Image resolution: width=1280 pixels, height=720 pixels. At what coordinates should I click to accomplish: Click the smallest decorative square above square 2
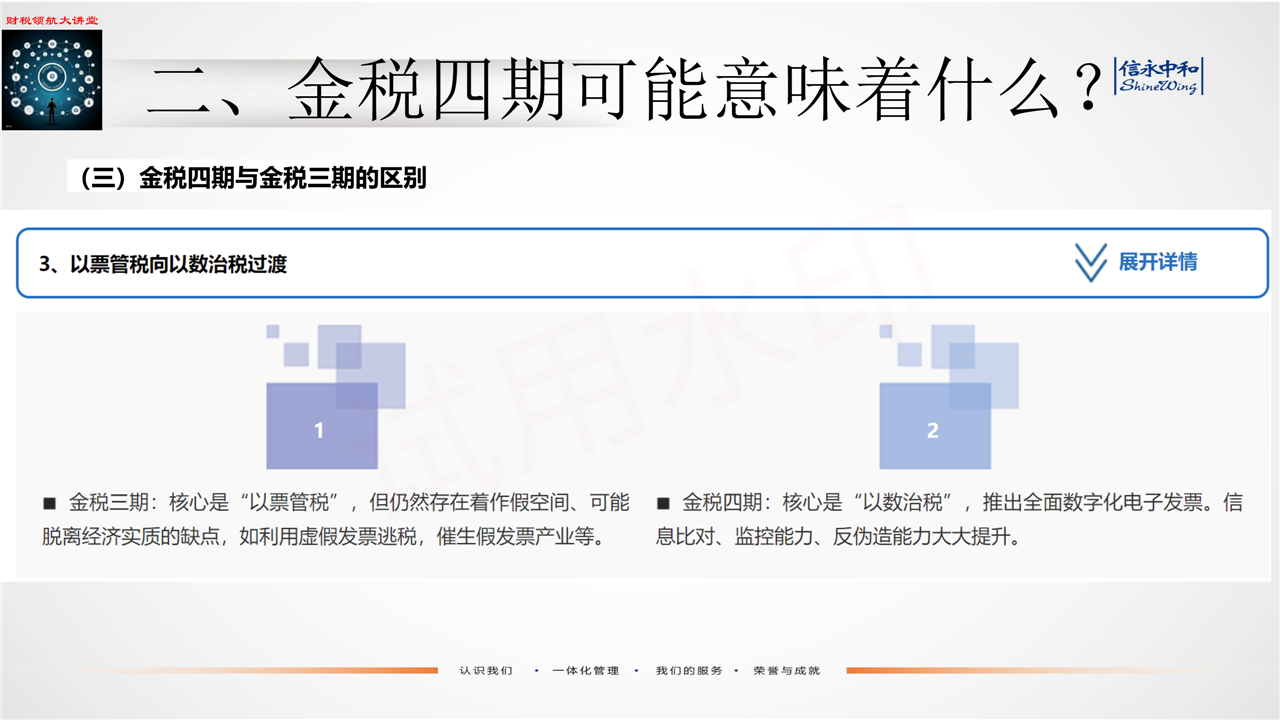click(x=885, y=331)
